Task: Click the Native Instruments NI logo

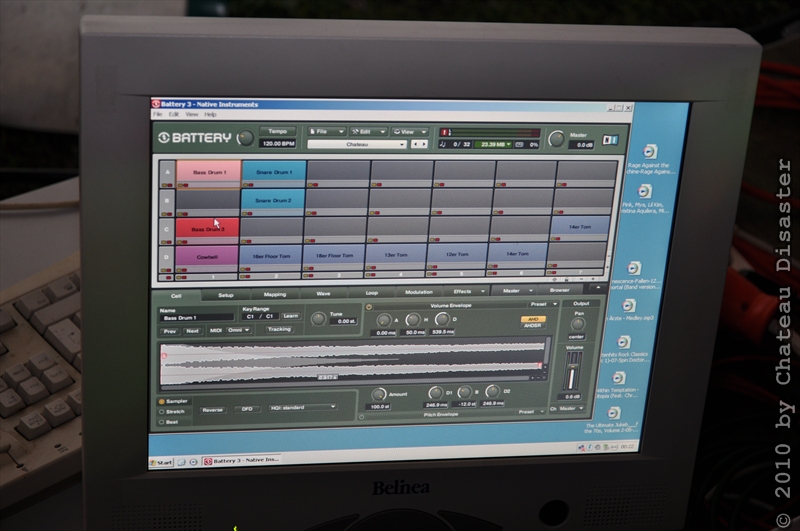Action: [x=610, y=140]
